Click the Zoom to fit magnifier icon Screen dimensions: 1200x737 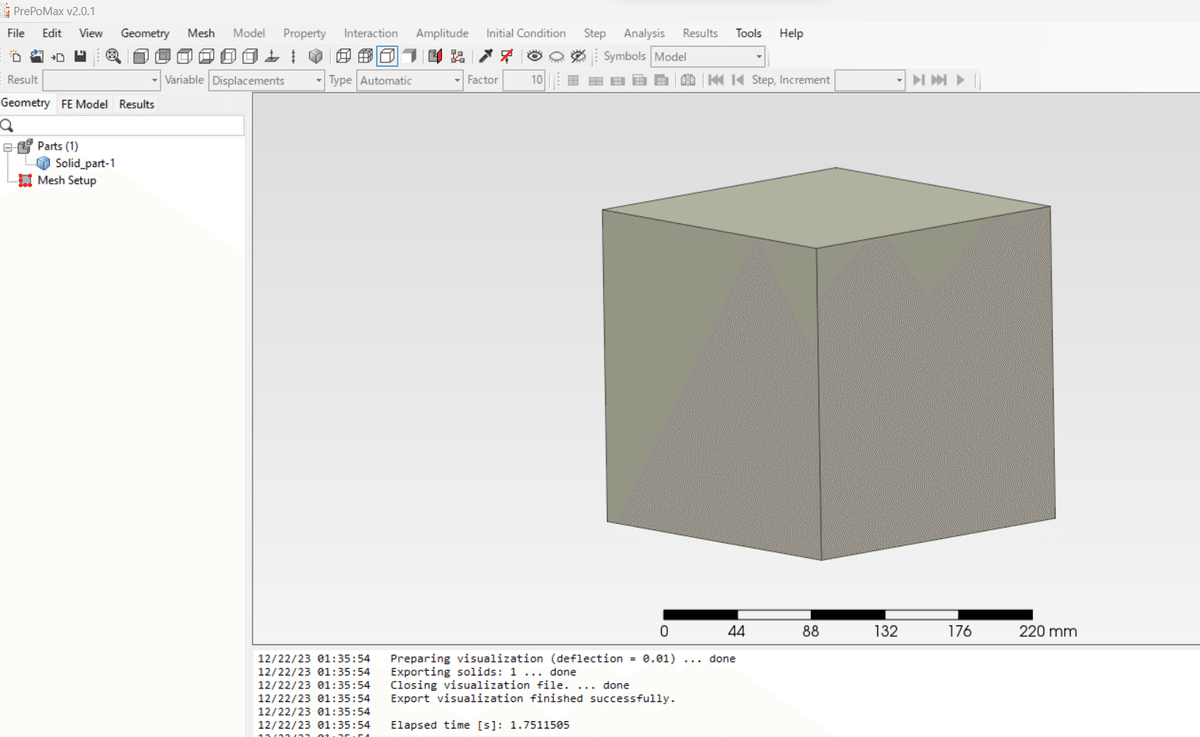tap(113, 57)
